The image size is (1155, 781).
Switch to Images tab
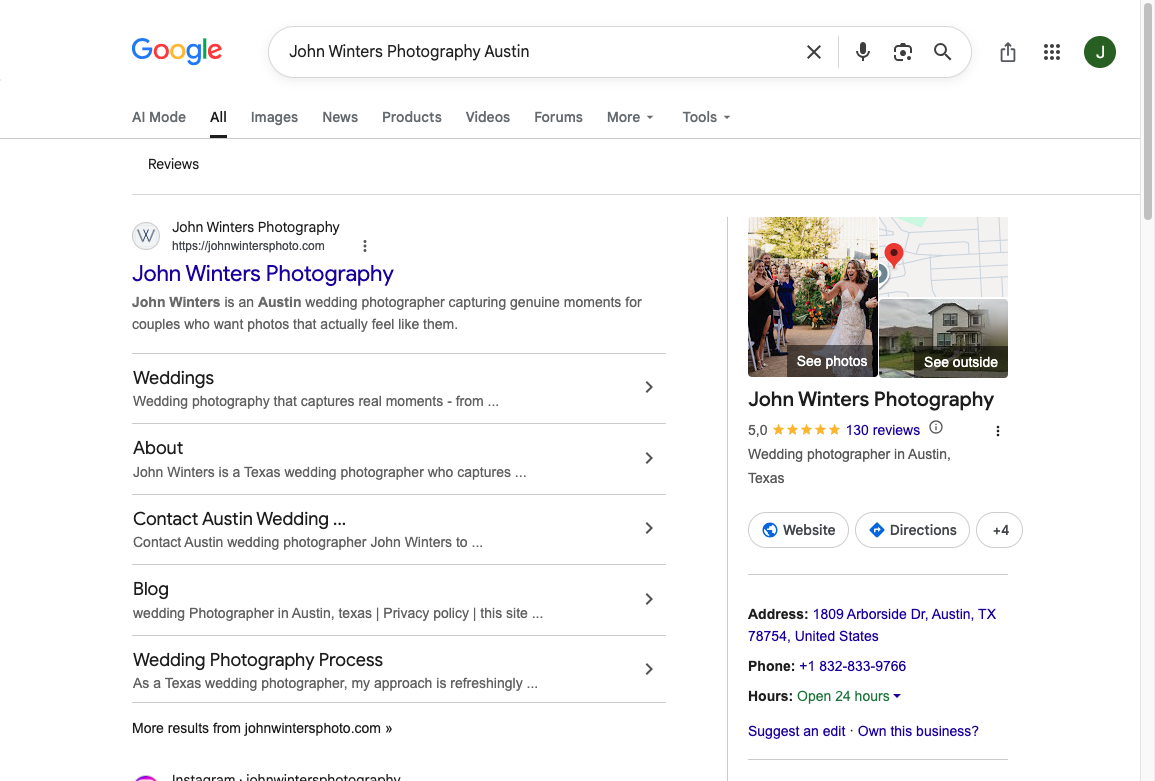click(x=274, y=117)
